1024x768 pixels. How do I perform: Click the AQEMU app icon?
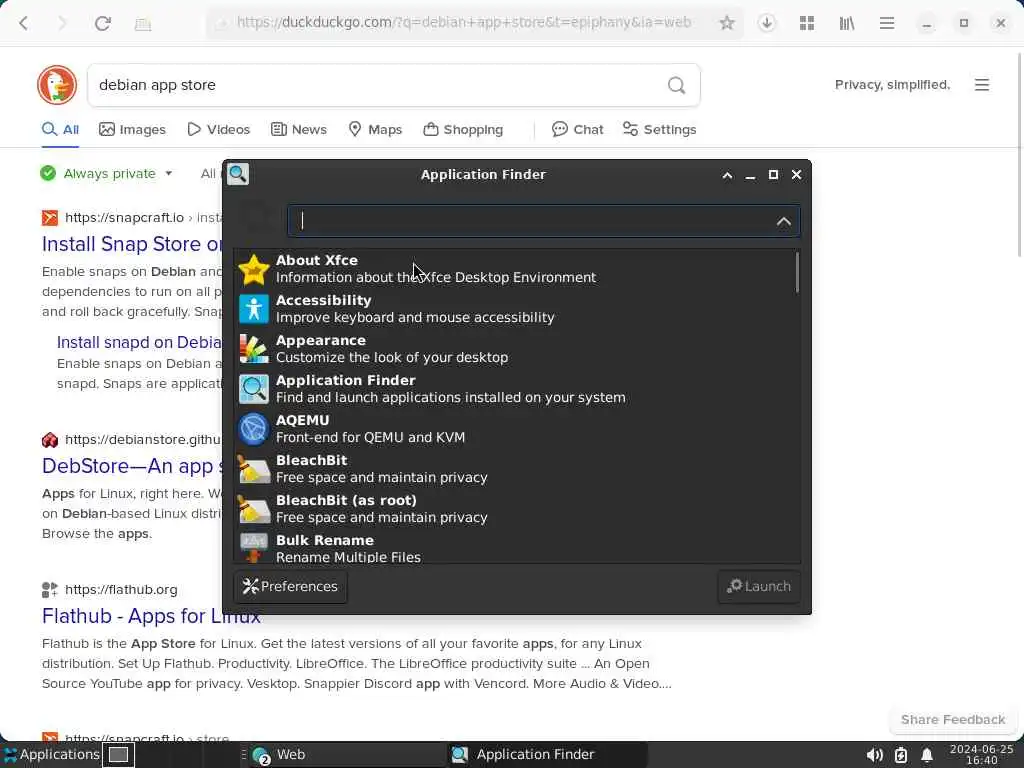[x=253, y=428]
